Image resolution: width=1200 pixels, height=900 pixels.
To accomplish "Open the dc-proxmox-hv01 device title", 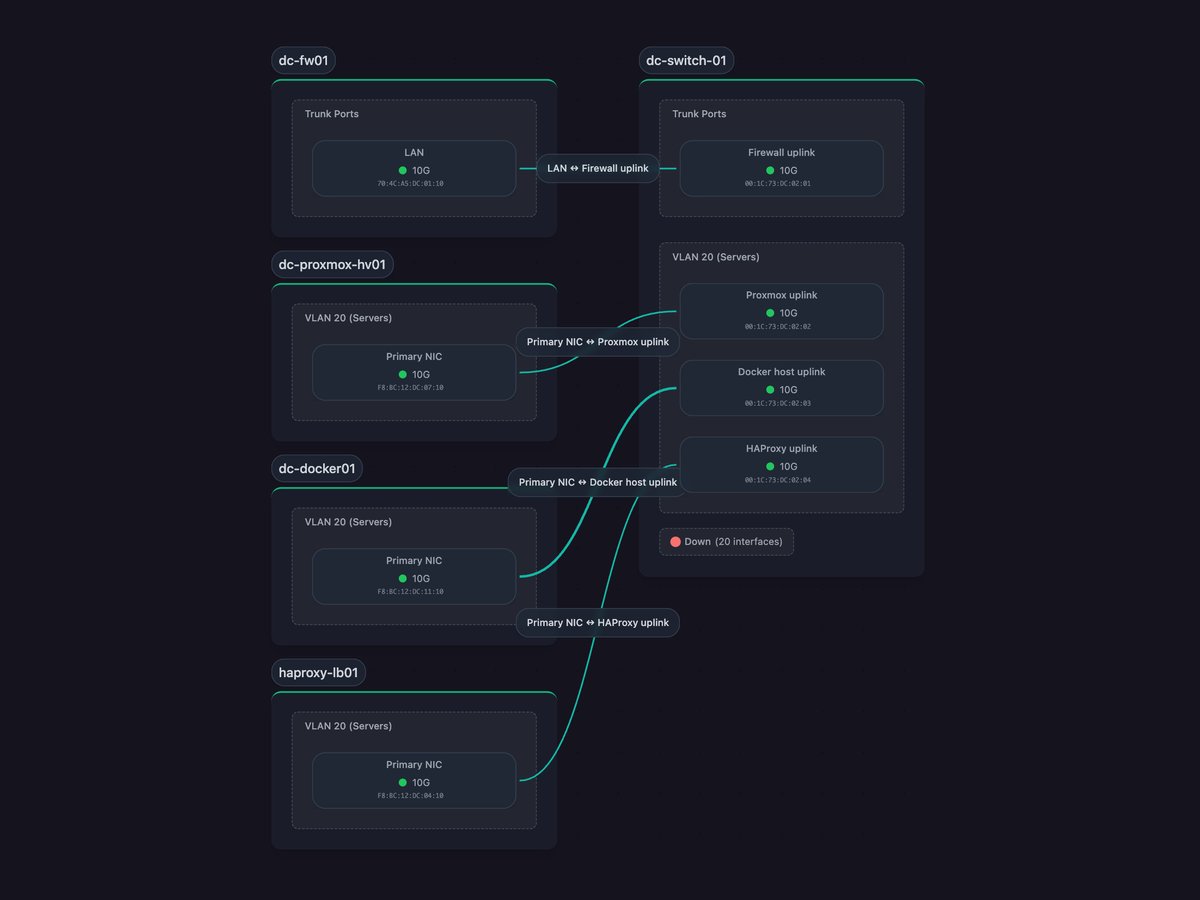I will (x=333, y=265).
